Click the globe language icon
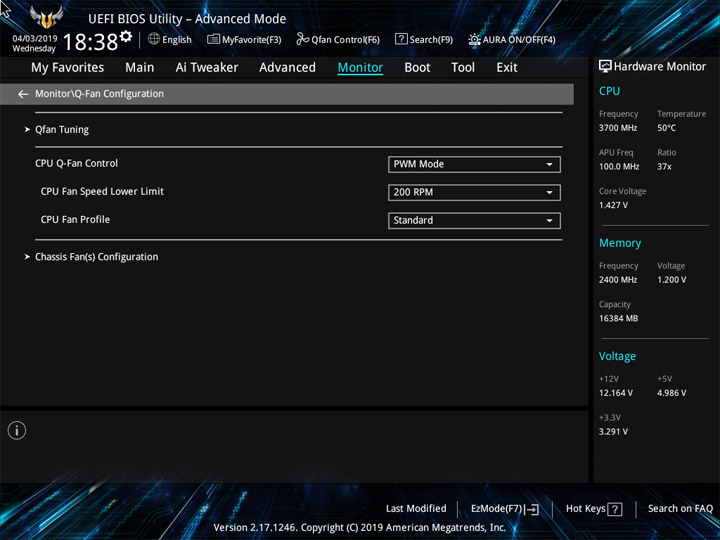This screenshot has height=540, width=720. pyautogui.click(x=154, y=39)
